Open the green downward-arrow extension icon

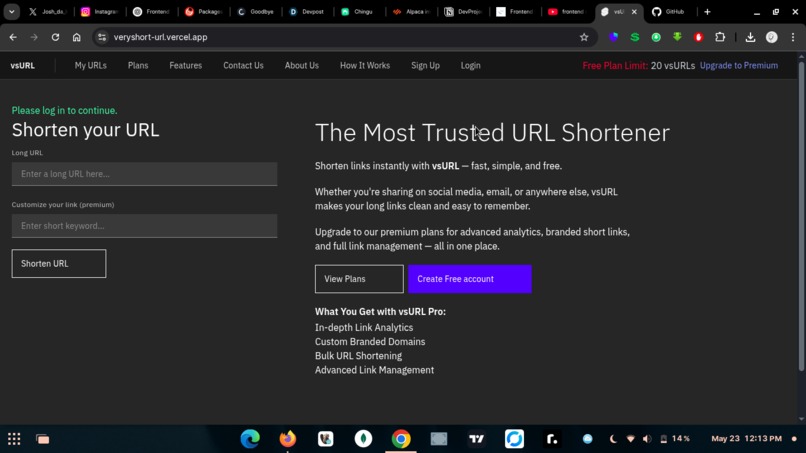tap(677, 37)
